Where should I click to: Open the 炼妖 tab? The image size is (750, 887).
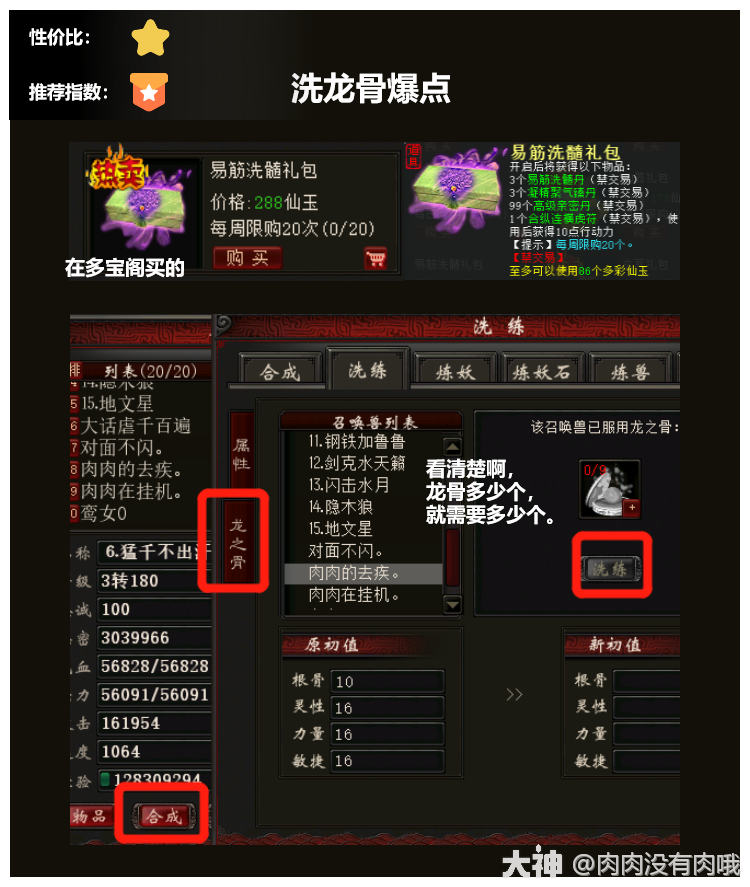pos(455,372)
